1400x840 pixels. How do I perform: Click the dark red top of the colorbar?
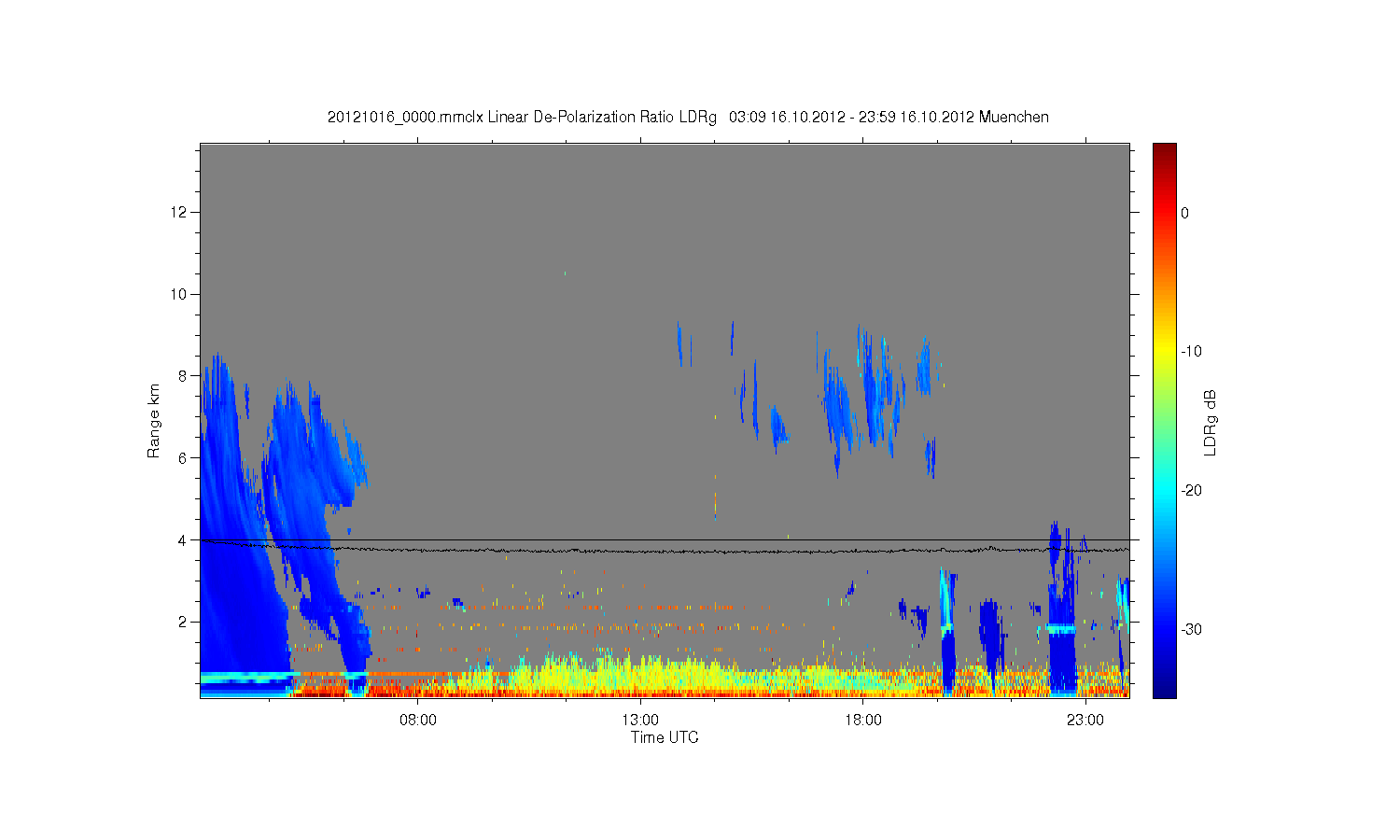[1165, 151]
